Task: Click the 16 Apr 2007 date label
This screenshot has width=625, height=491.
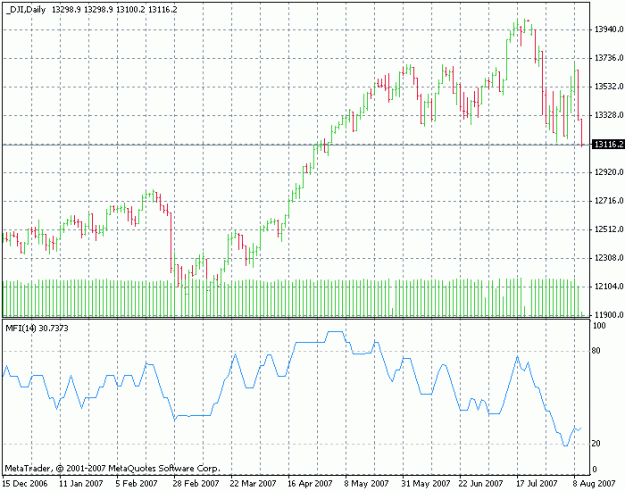Action: [x=310, y=484]
